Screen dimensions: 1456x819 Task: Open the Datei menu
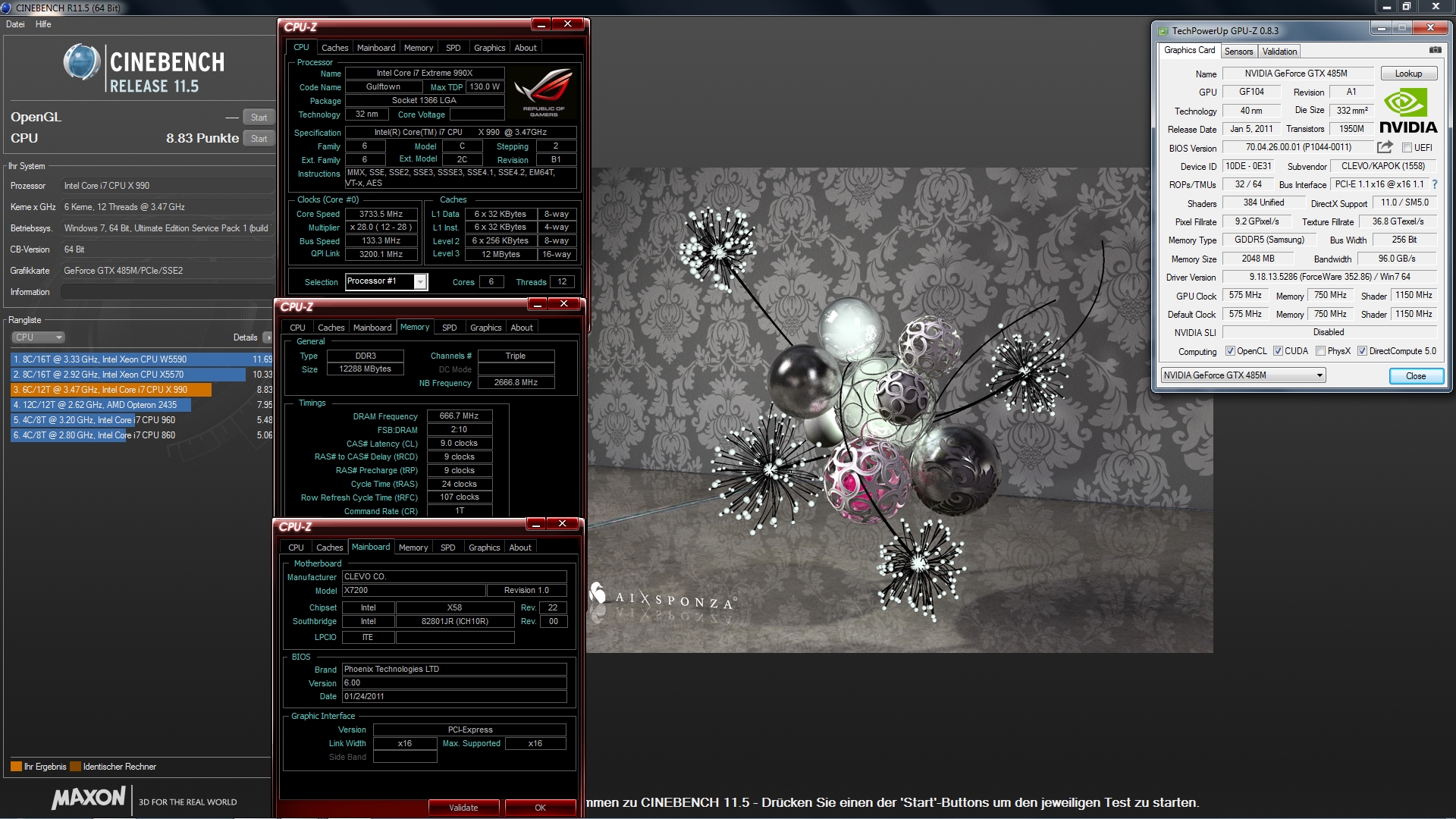pyautogui.click(x=15, y=24)
